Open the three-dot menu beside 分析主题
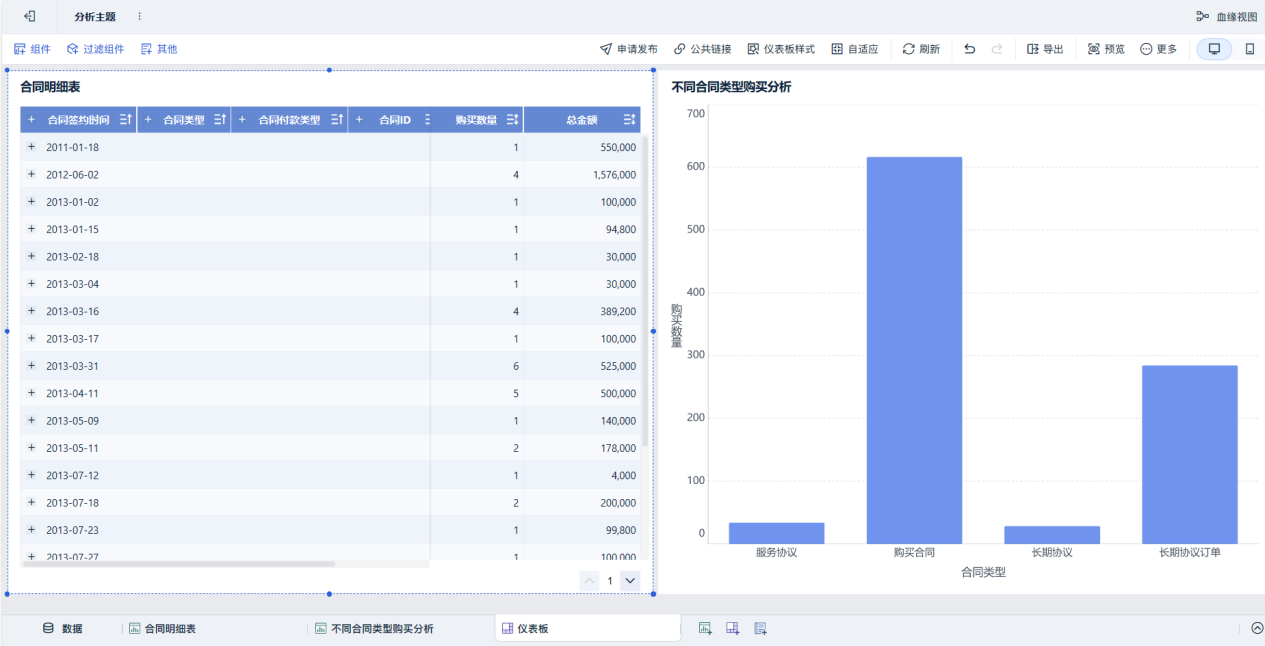 pos(139,16)
